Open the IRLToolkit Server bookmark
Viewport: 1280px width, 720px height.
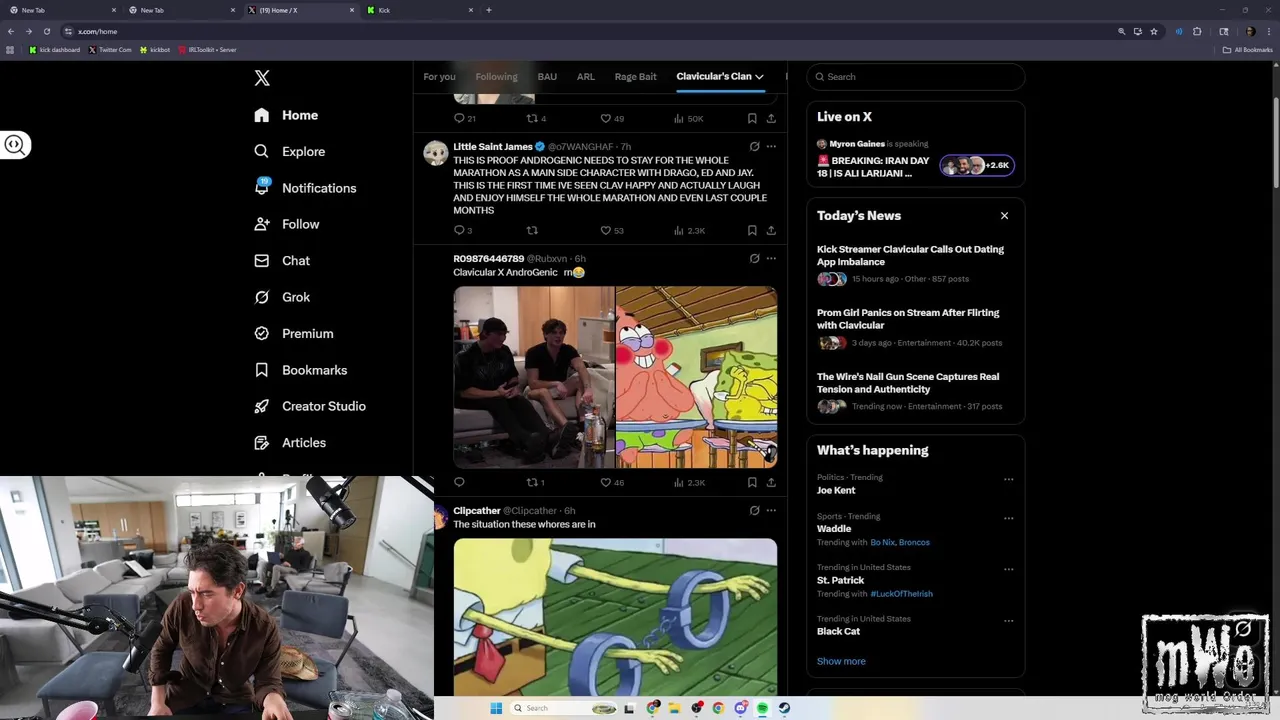208,49
